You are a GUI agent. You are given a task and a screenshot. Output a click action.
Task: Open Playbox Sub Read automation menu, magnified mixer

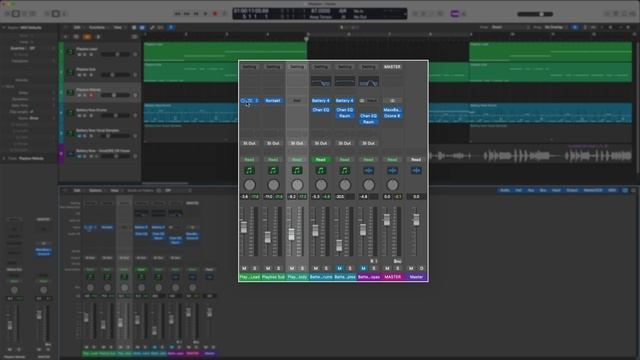[x=273, y=160]
